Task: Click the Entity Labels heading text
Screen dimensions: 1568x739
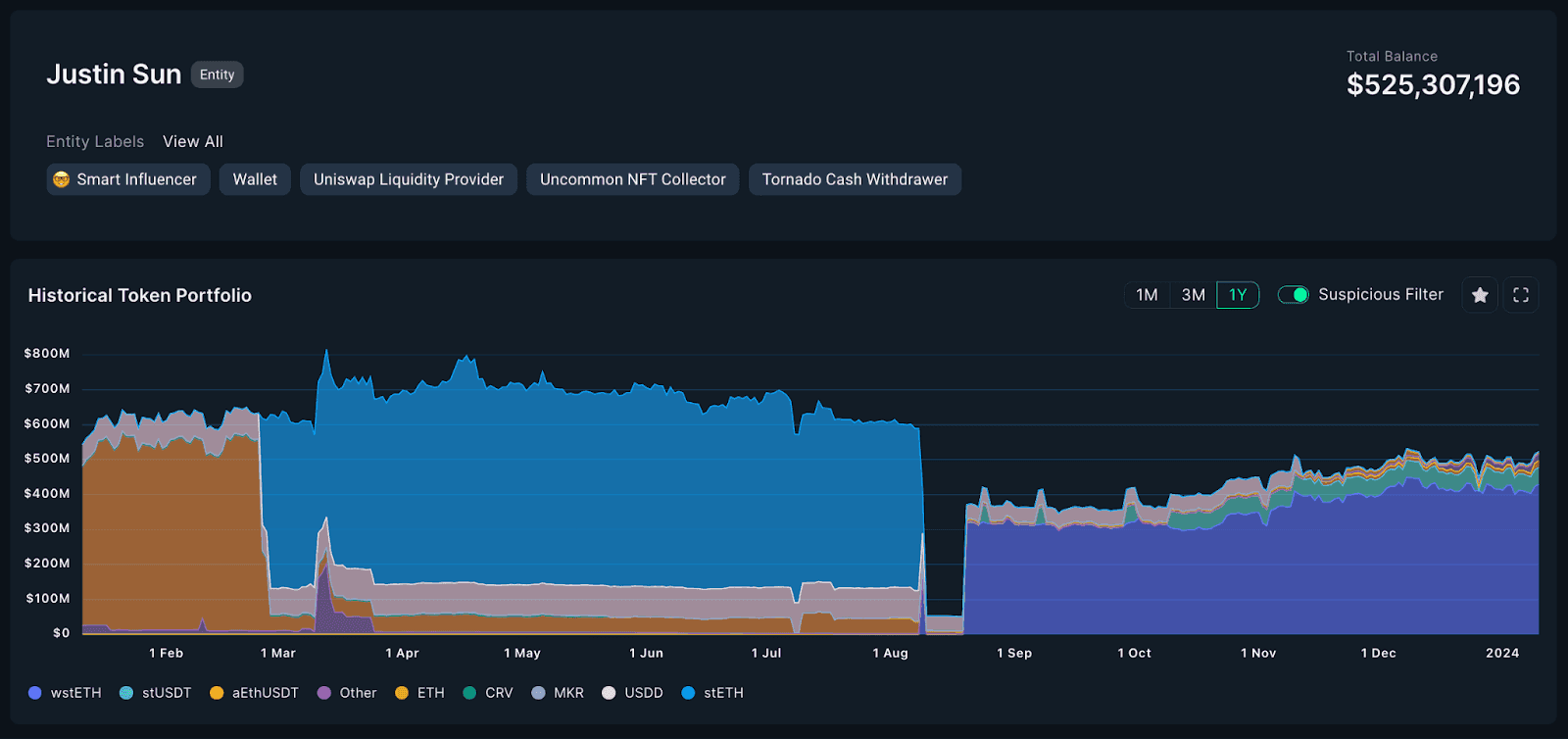Action: (95, 141)
